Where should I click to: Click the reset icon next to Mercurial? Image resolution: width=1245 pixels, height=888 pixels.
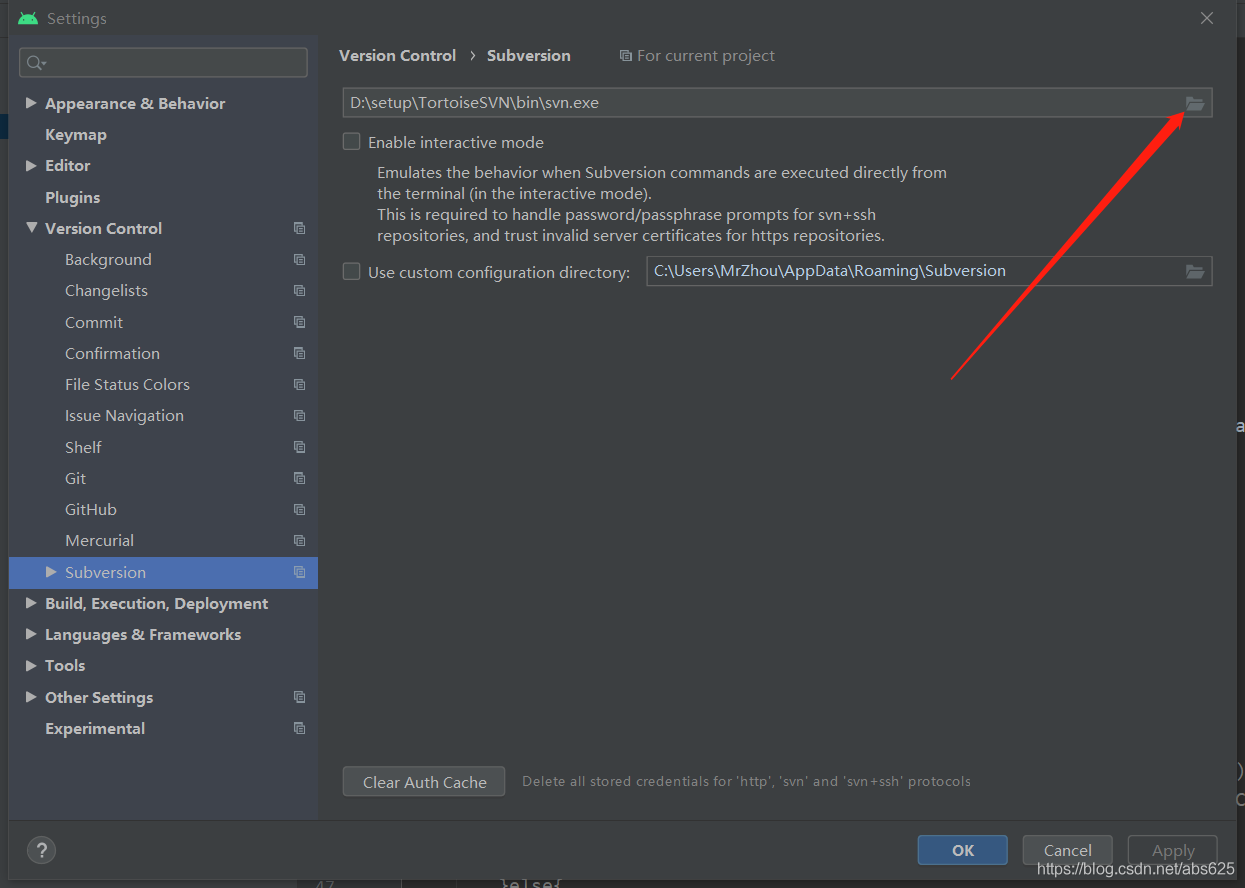[x=299, y=540]
